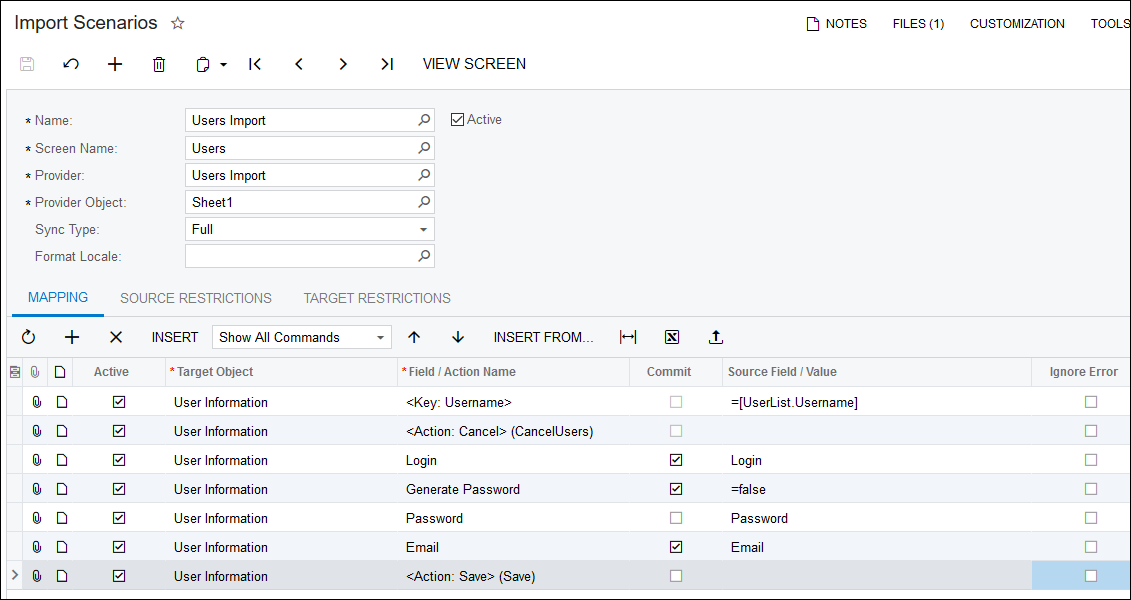This screenshot has height=600, width=1131.
Task: Refresh the mapping grid
Action: pyautogui.click(x=28, y=338)
